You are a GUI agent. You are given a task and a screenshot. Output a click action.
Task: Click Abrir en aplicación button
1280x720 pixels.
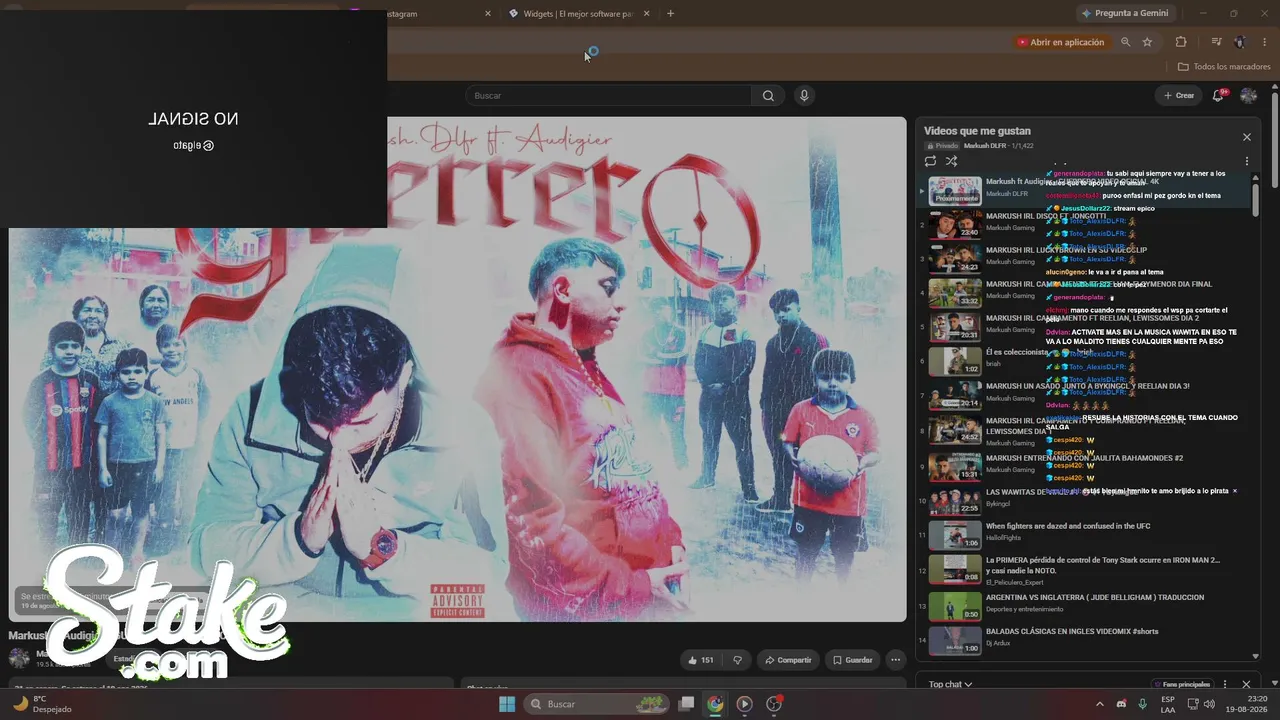[1060, 42]
